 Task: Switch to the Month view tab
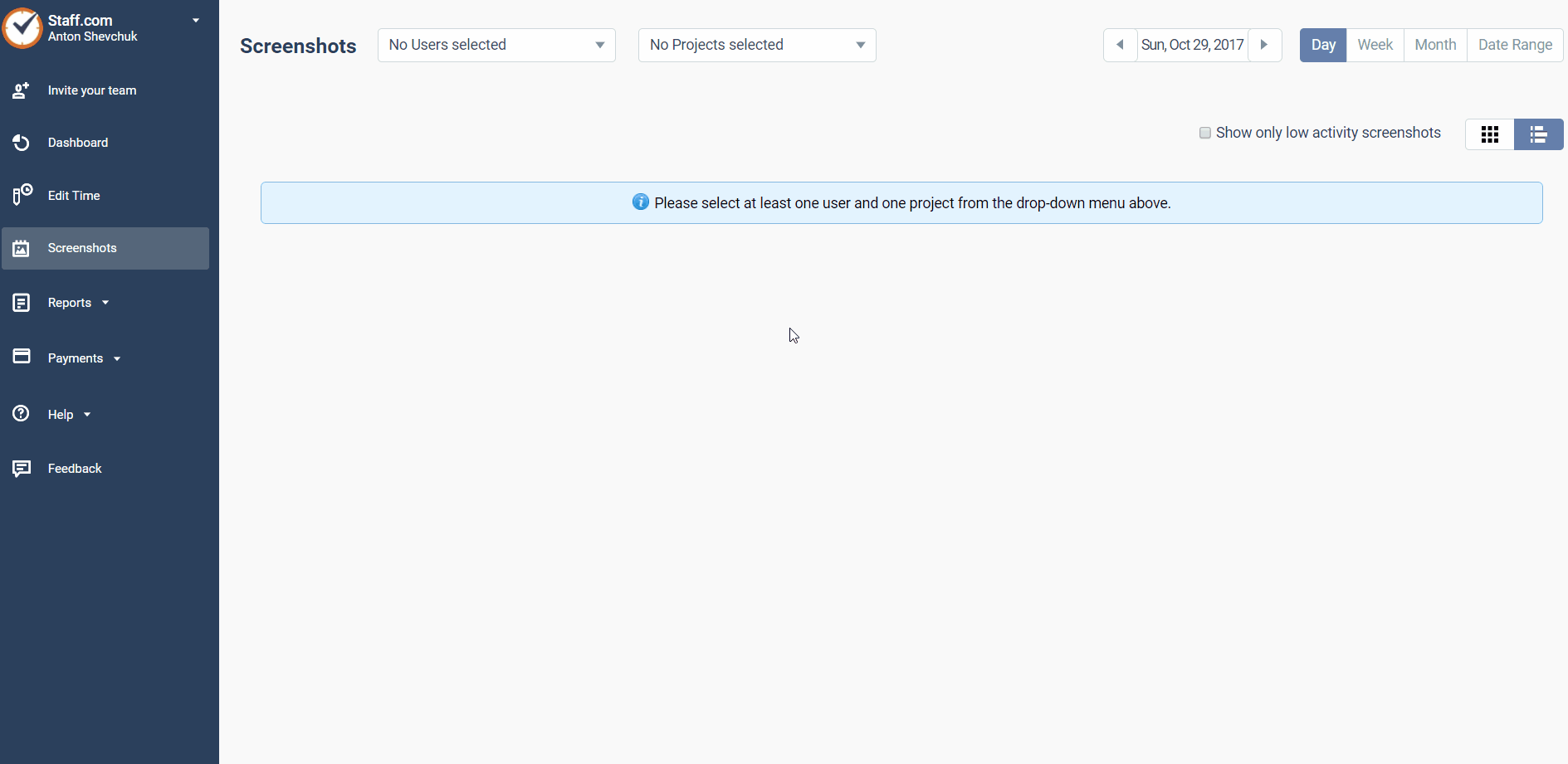1435,45
